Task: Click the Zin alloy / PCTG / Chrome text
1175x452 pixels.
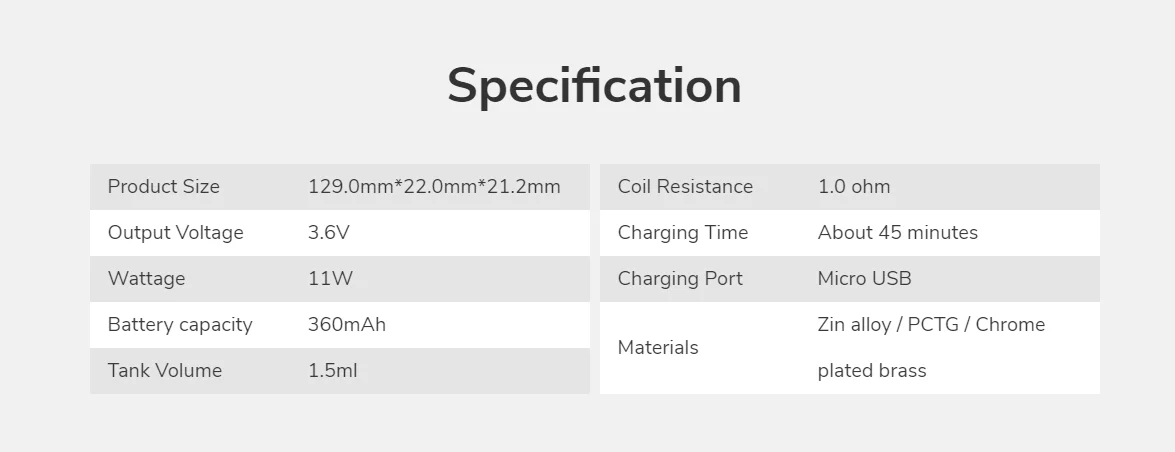Action: click(x=930, y=325)
